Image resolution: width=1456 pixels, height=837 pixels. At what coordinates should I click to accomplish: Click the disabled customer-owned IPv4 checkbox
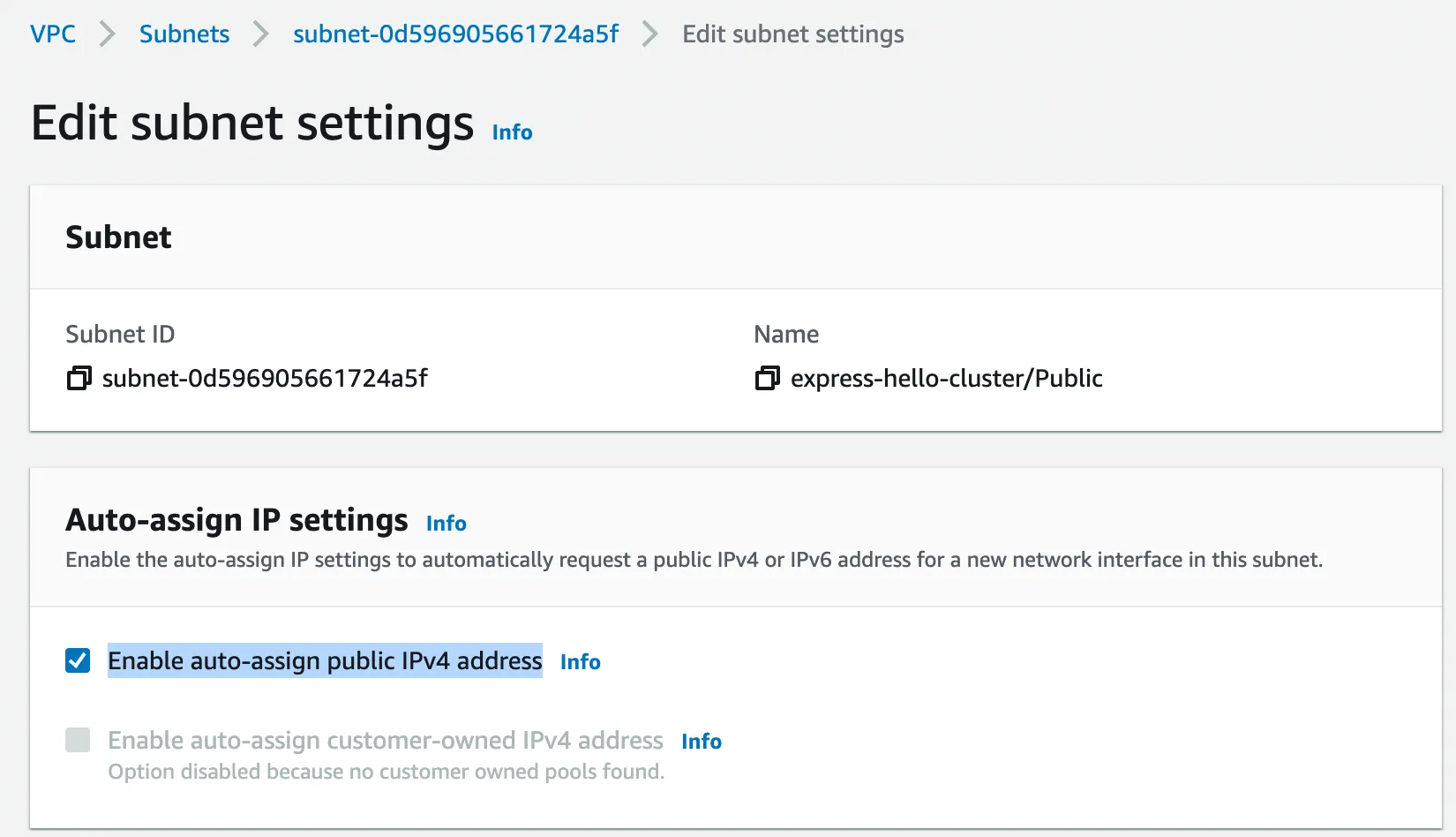click(78, 740)
